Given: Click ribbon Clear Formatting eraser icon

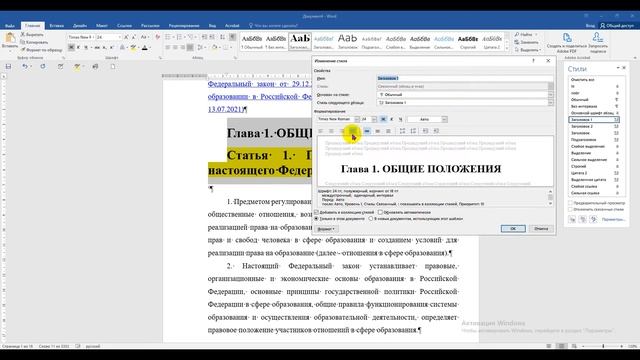Looking at the screenshot, I should coord(158,37).
